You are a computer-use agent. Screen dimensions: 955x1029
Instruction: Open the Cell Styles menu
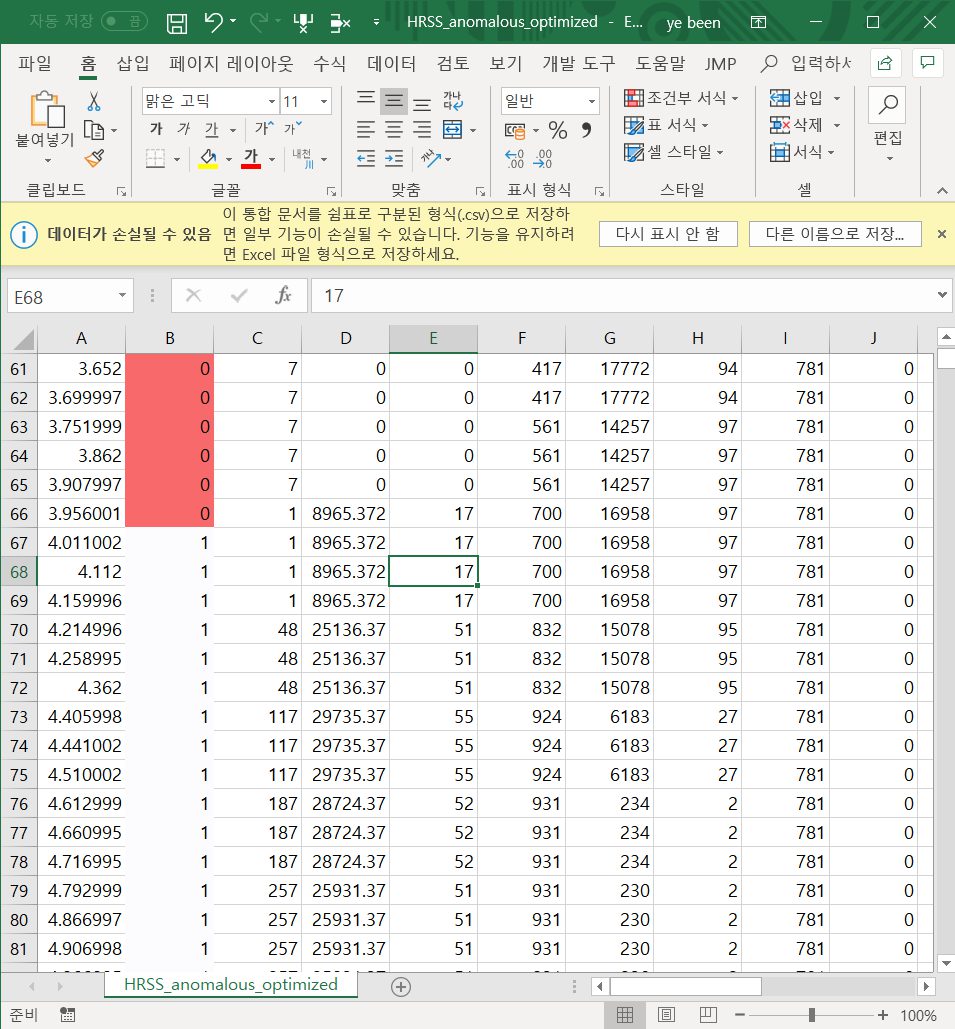(673, 152)
